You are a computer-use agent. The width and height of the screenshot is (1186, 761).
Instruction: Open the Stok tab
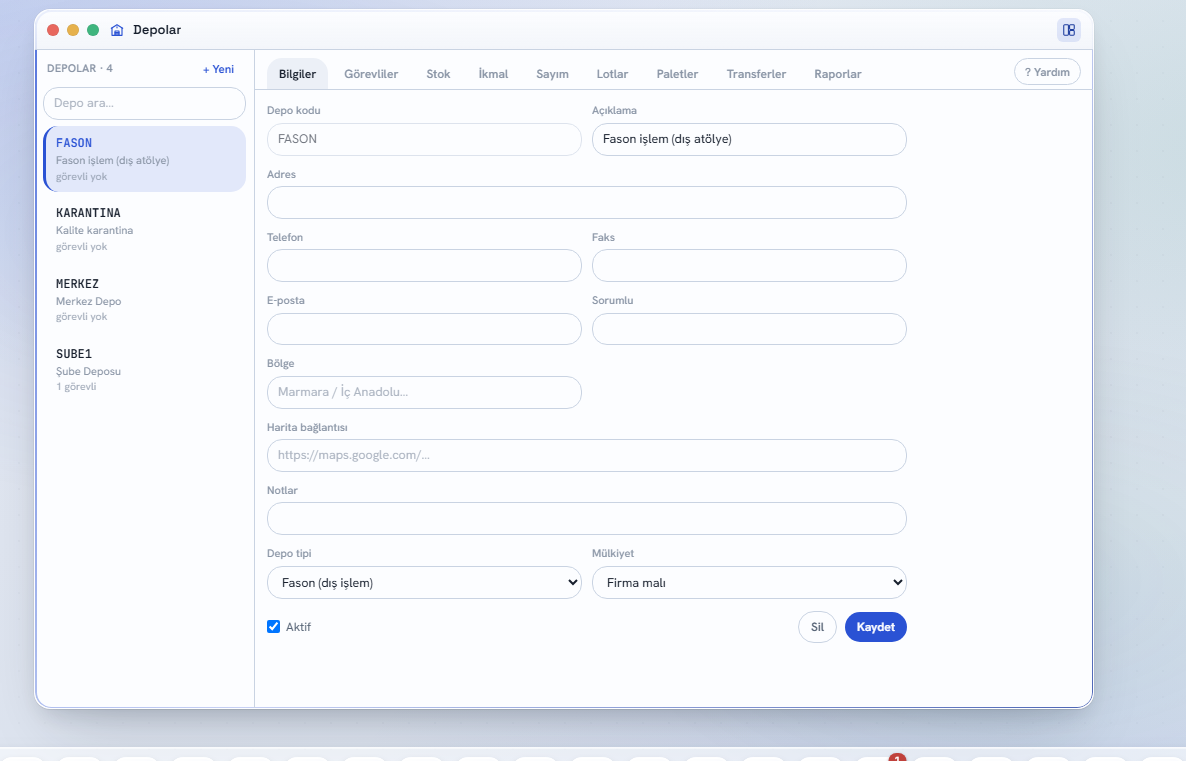pyautogui.click(x=438, y=74)
